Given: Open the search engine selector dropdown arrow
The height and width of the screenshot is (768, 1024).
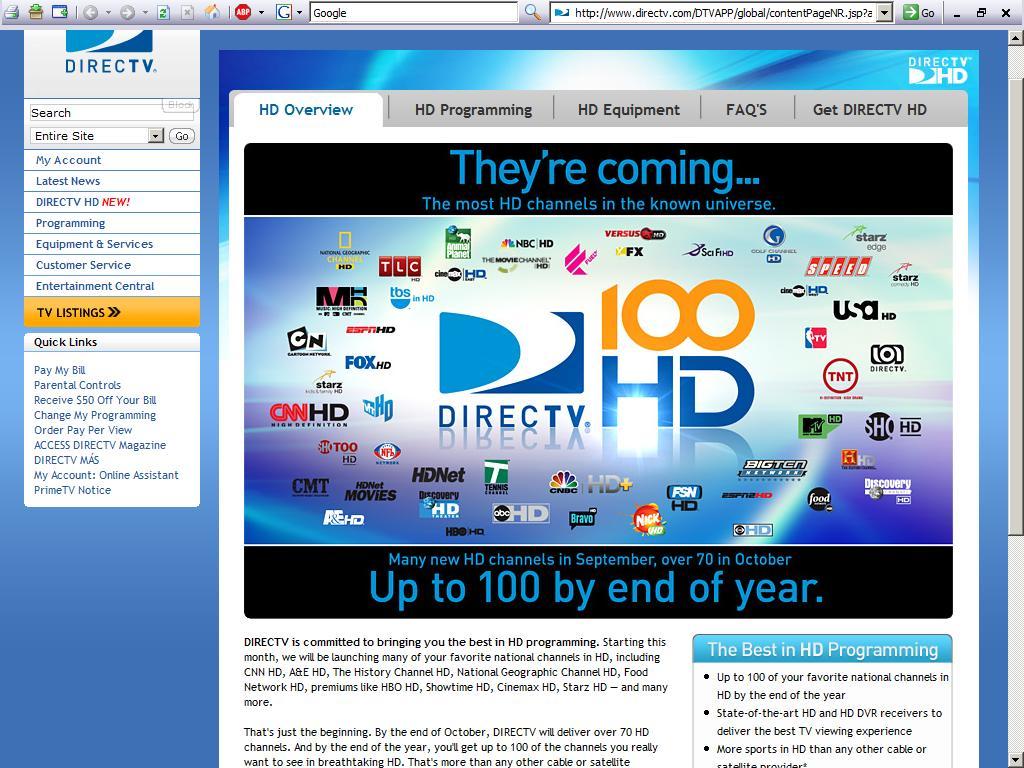Looking at the screenshot, I should (300, 12).
